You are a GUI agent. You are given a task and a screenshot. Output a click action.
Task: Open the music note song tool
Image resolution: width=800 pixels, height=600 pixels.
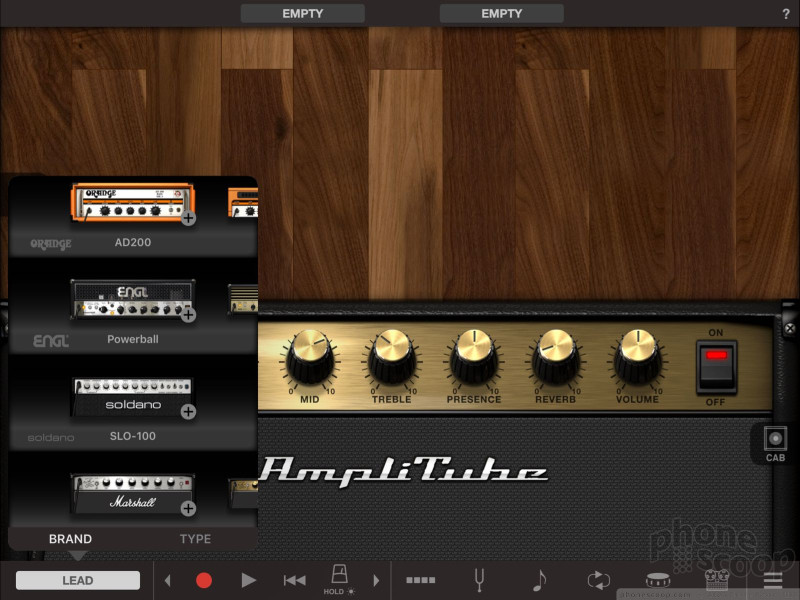click(539, 580)
